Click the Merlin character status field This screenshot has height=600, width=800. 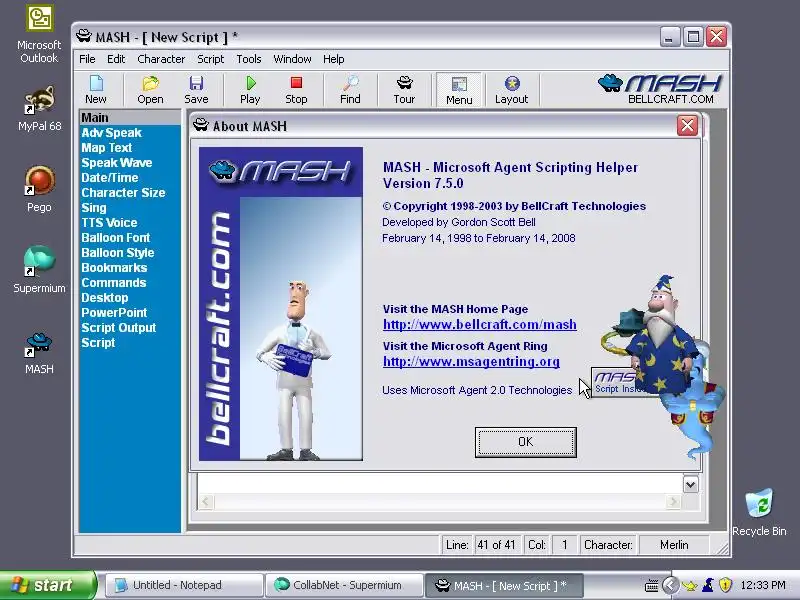(x=674, y=545)
